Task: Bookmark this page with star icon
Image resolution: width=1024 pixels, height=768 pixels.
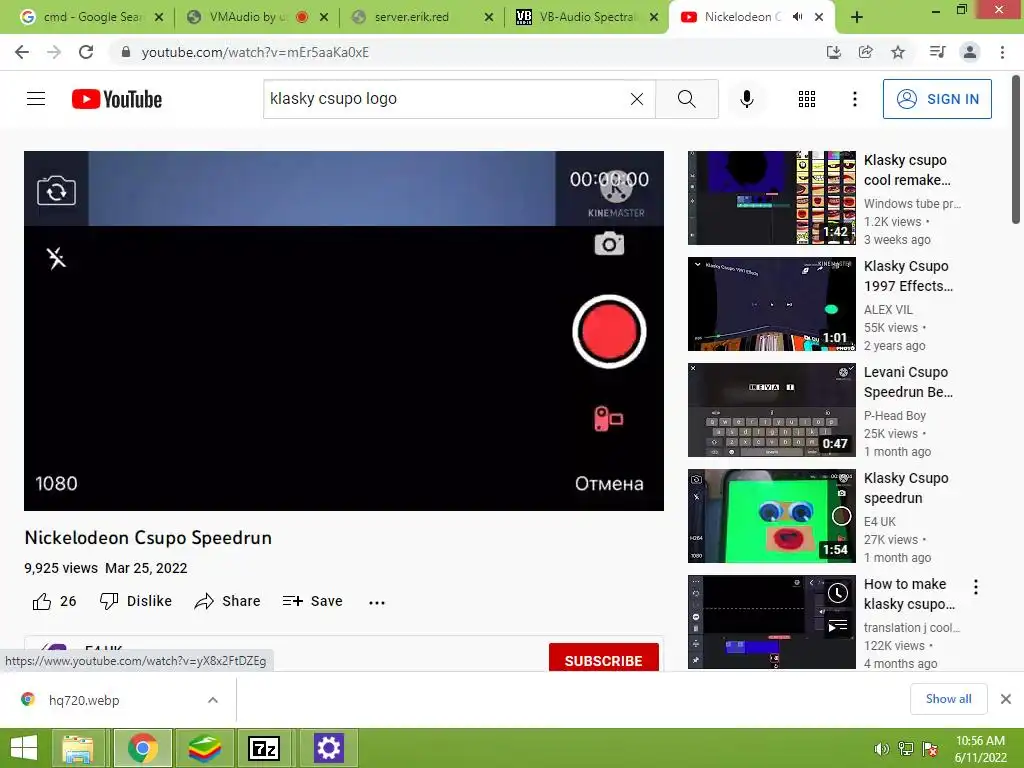Action: (x=898, y=52)
